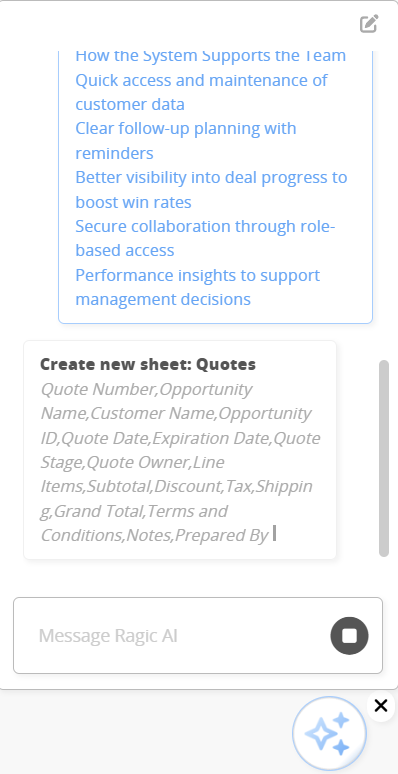398x774 pixels.
Task: Click the Ragic AI sparkle assistant button
Action: (329, 734)
